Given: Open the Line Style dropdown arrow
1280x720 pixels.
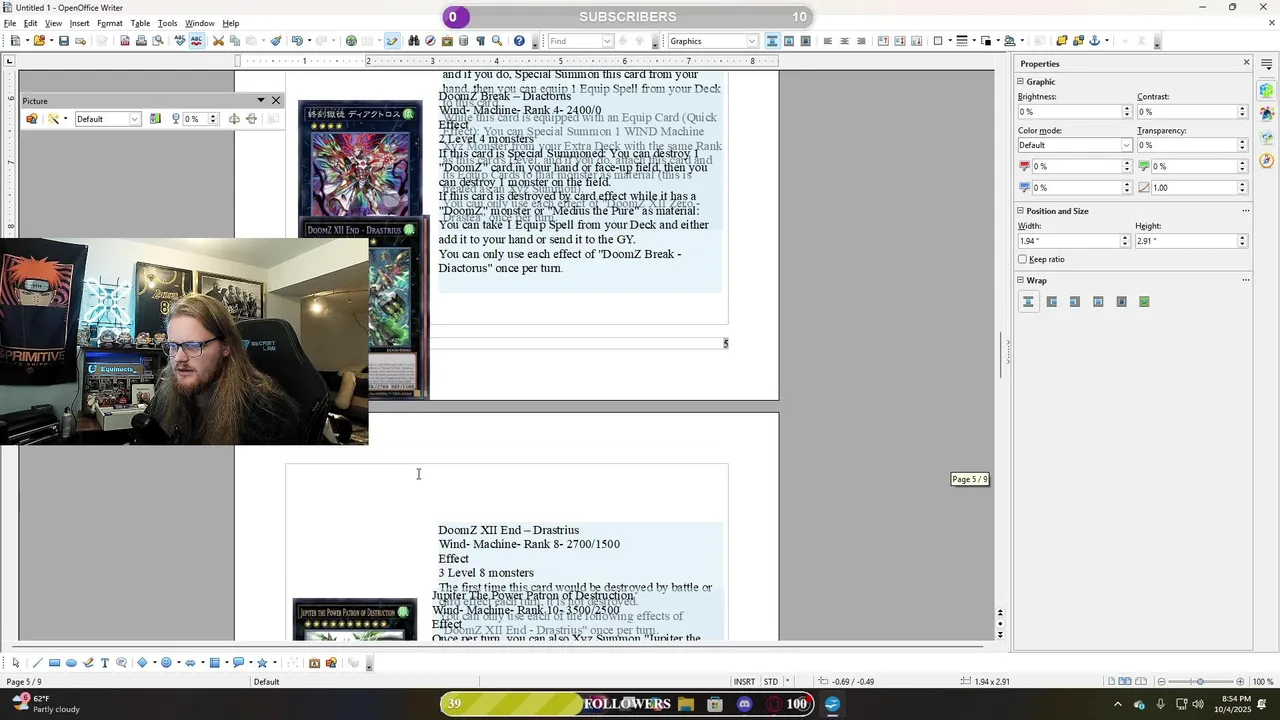Looking at the screenshot, I should [973, 41].
